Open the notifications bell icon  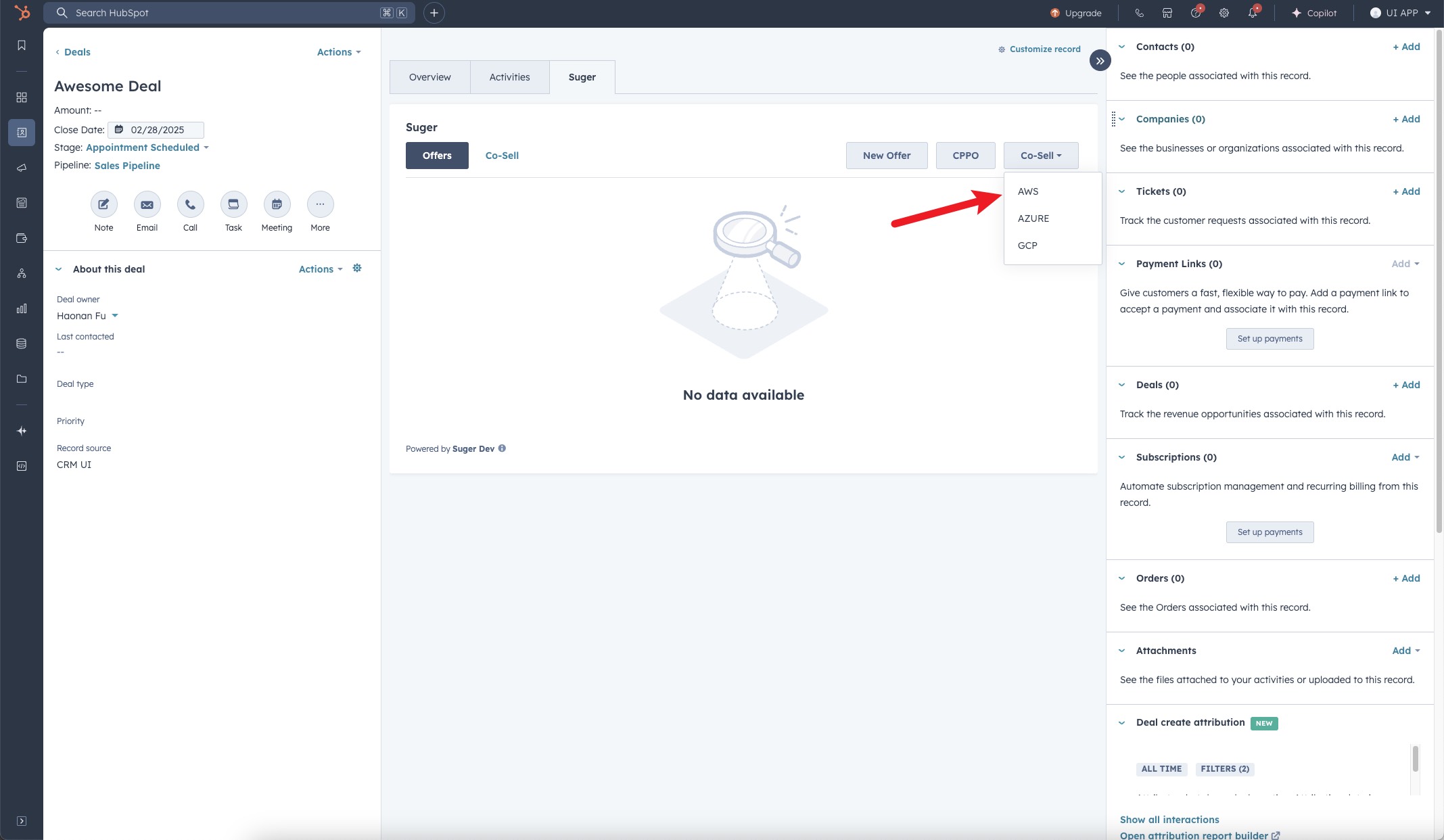1252,13
